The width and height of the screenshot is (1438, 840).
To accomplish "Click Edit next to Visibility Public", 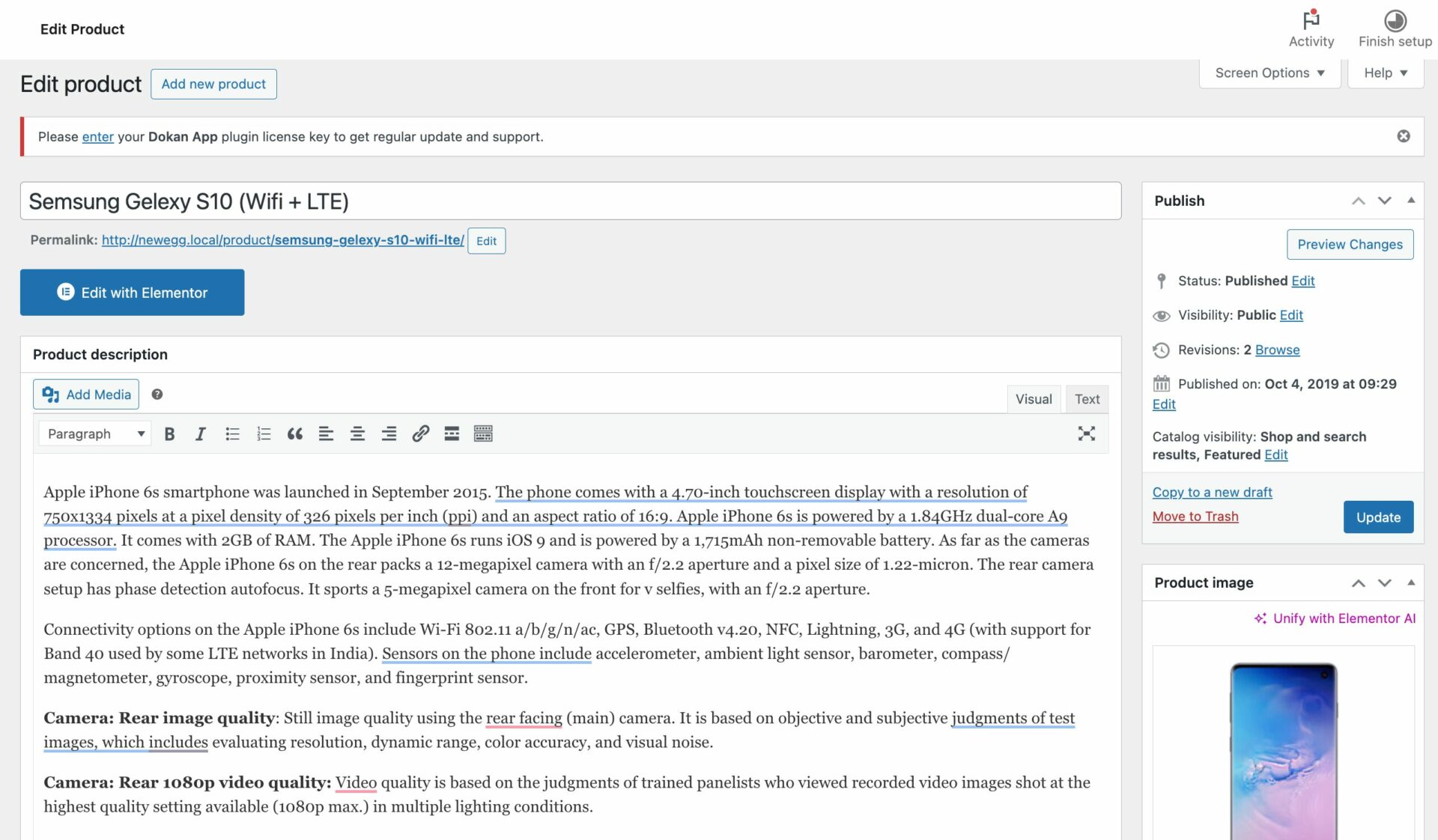I will coord(1290,315).
